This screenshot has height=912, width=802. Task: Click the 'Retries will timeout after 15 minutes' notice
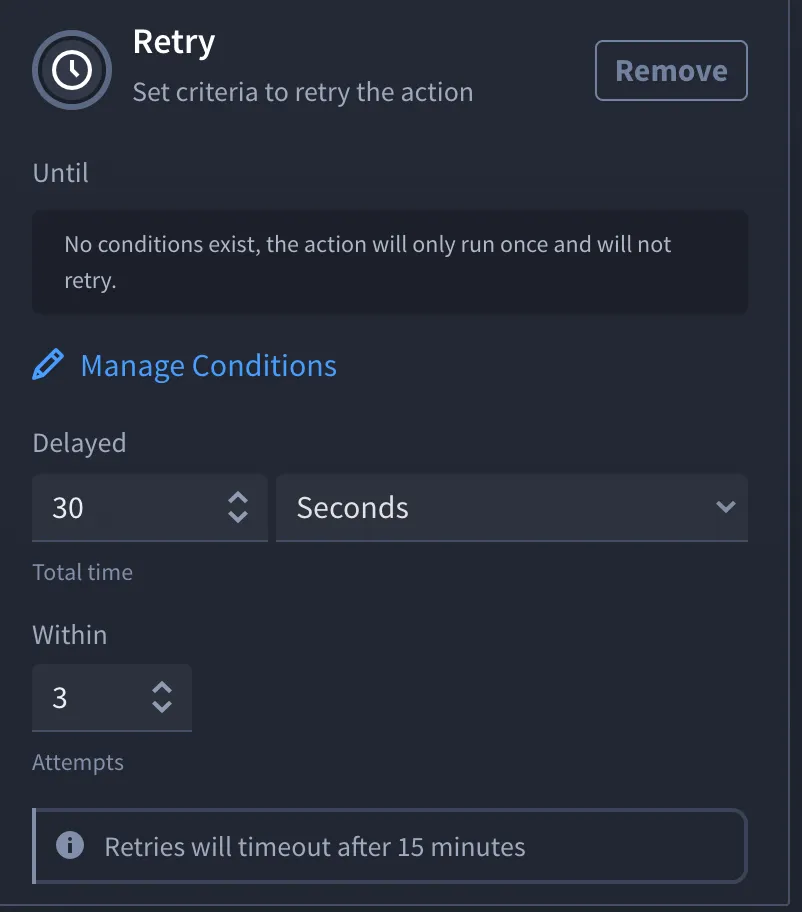390,846
